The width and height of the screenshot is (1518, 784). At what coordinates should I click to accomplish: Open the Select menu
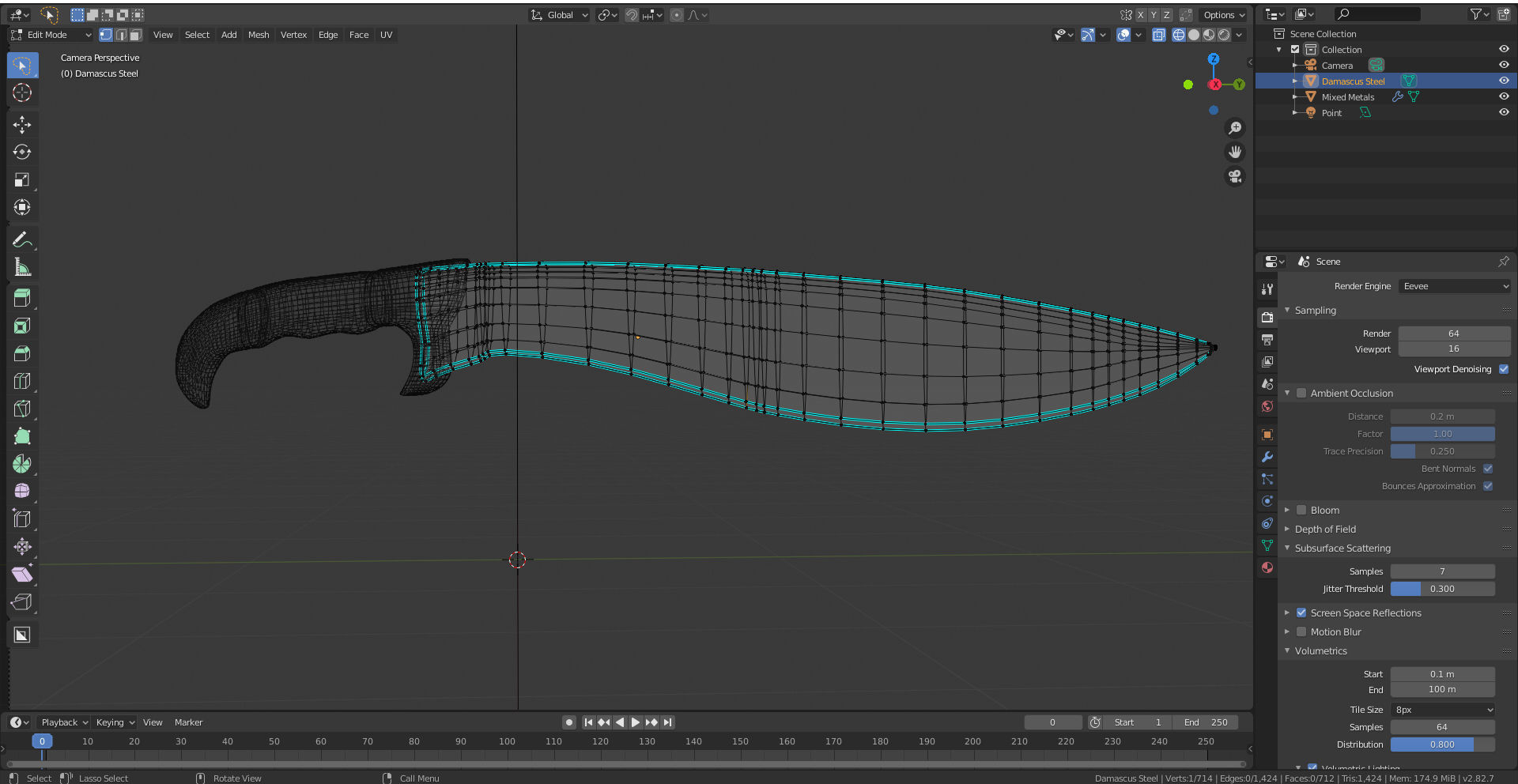[197, 35]
